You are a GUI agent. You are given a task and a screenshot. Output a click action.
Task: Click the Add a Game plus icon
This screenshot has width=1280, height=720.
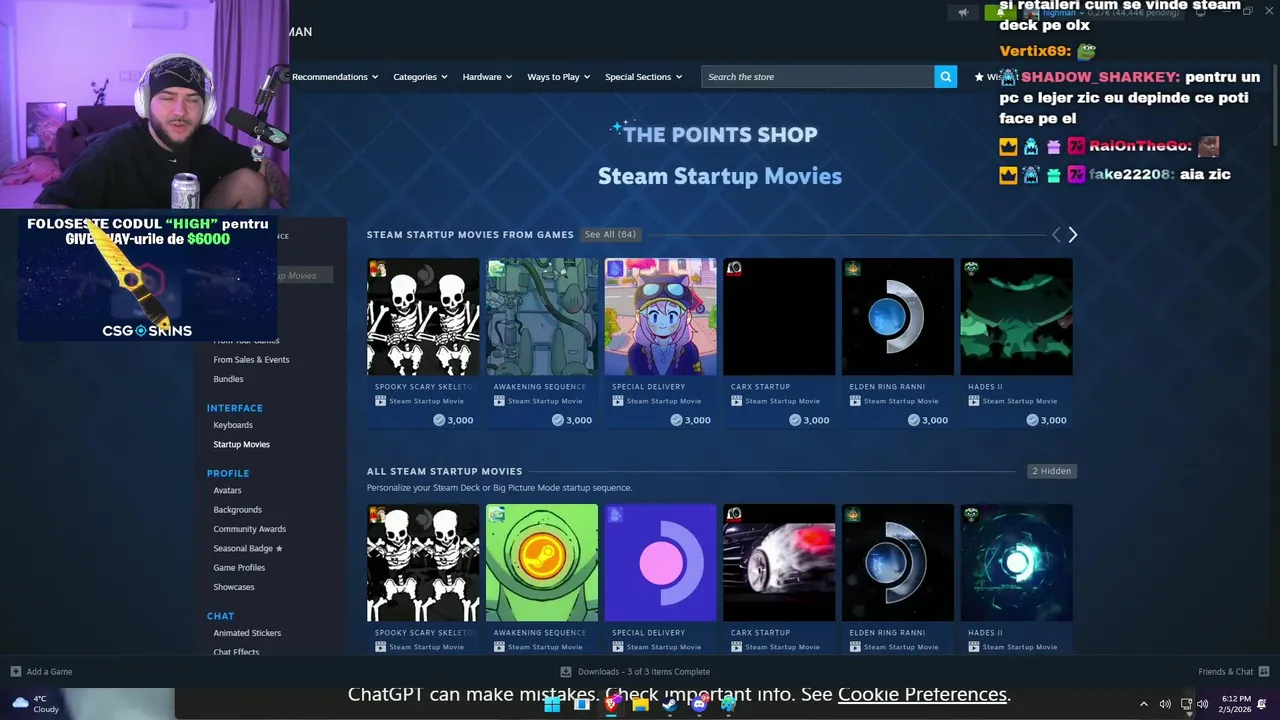[x=15, y=672]
